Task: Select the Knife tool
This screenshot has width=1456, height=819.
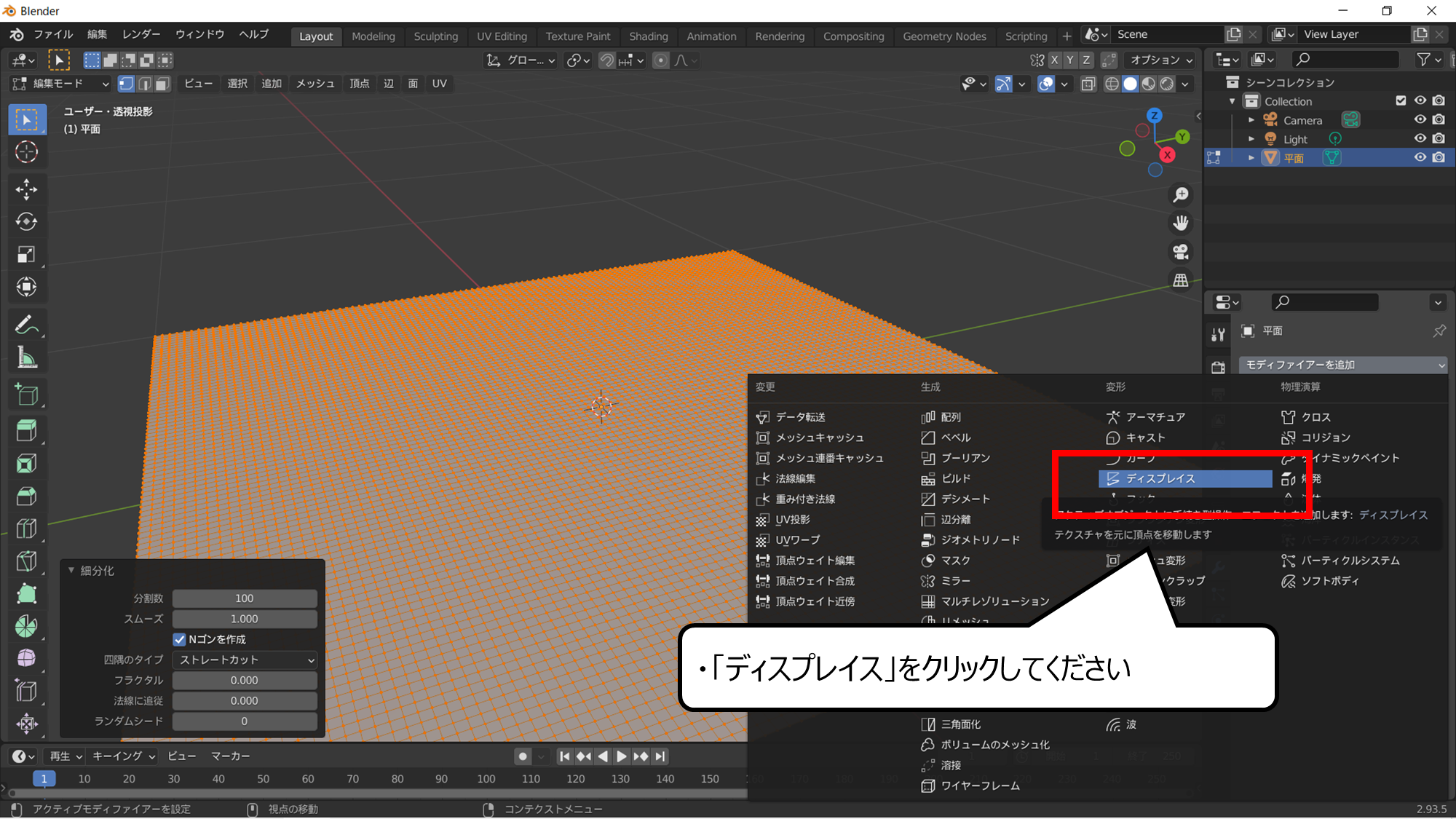Action: tap(27, 561)
